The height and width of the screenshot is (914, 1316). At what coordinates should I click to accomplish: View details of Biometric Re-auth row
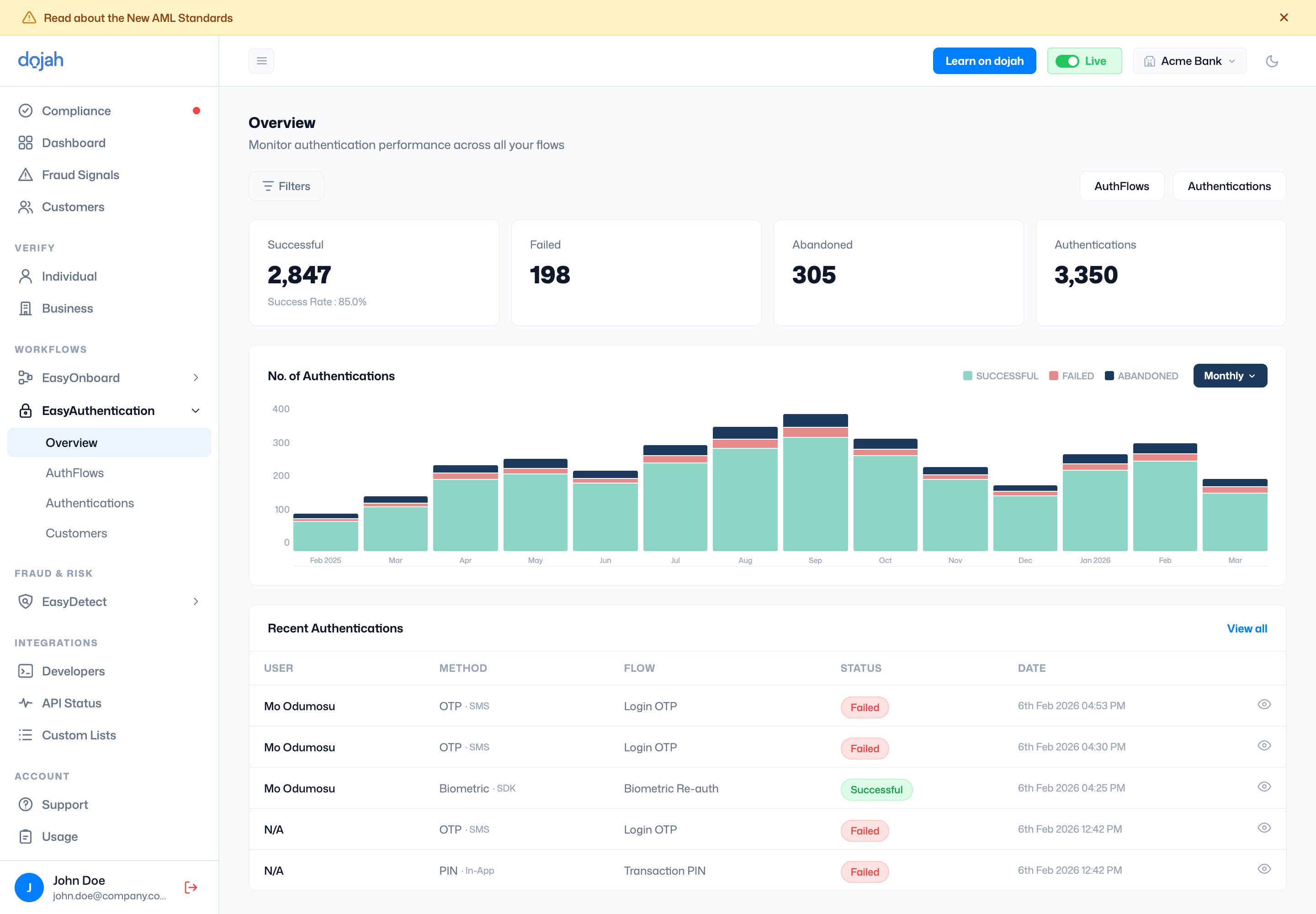[x=1264, y=787]
